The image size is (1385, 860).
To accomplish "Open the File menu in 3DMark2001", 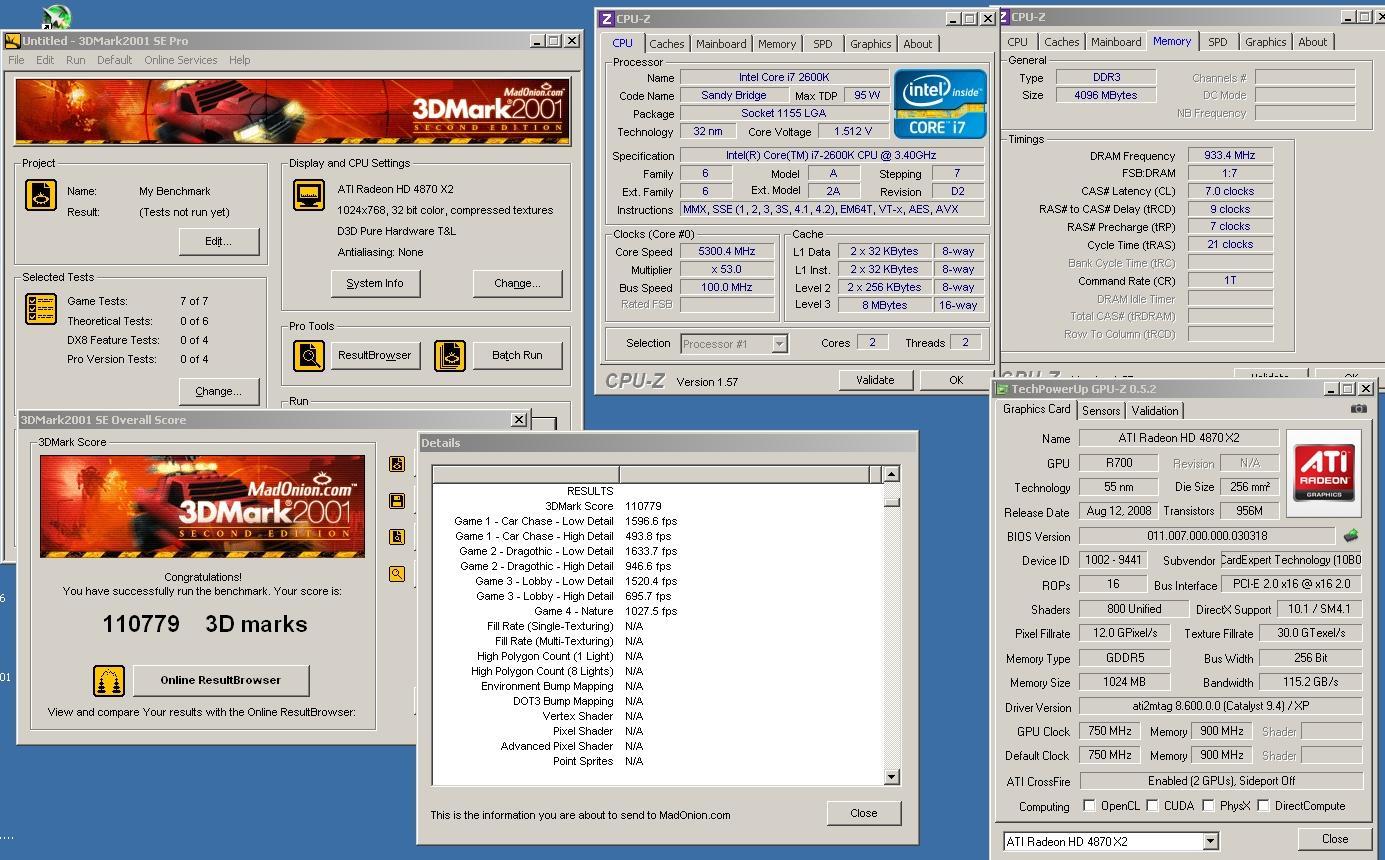I will click(x=16, y=60).
